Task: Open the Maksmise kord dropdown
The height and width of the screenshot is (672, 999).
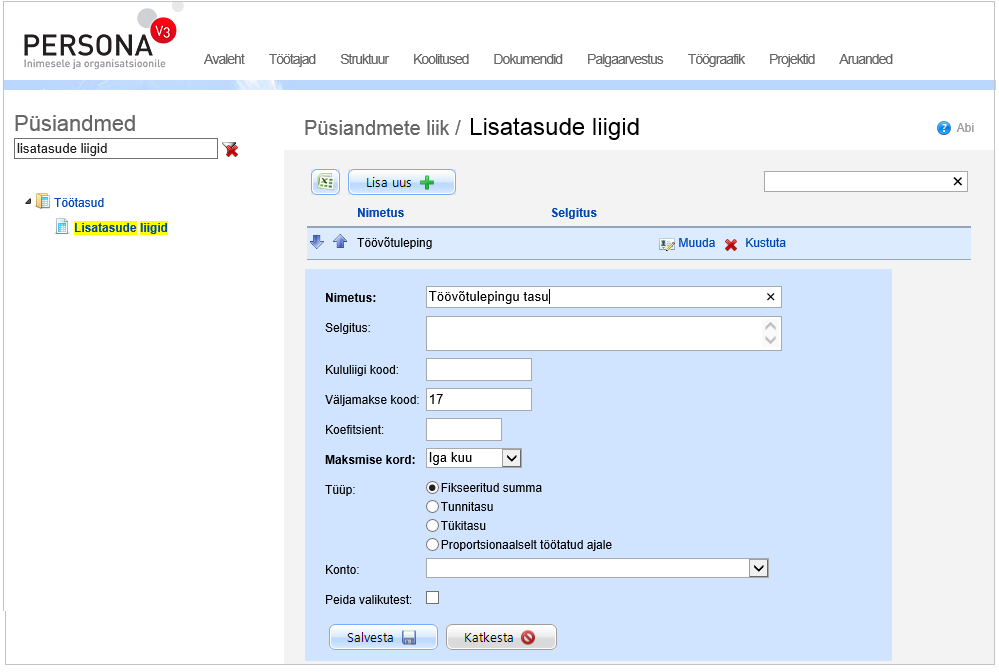Action: tap(510, 458)
